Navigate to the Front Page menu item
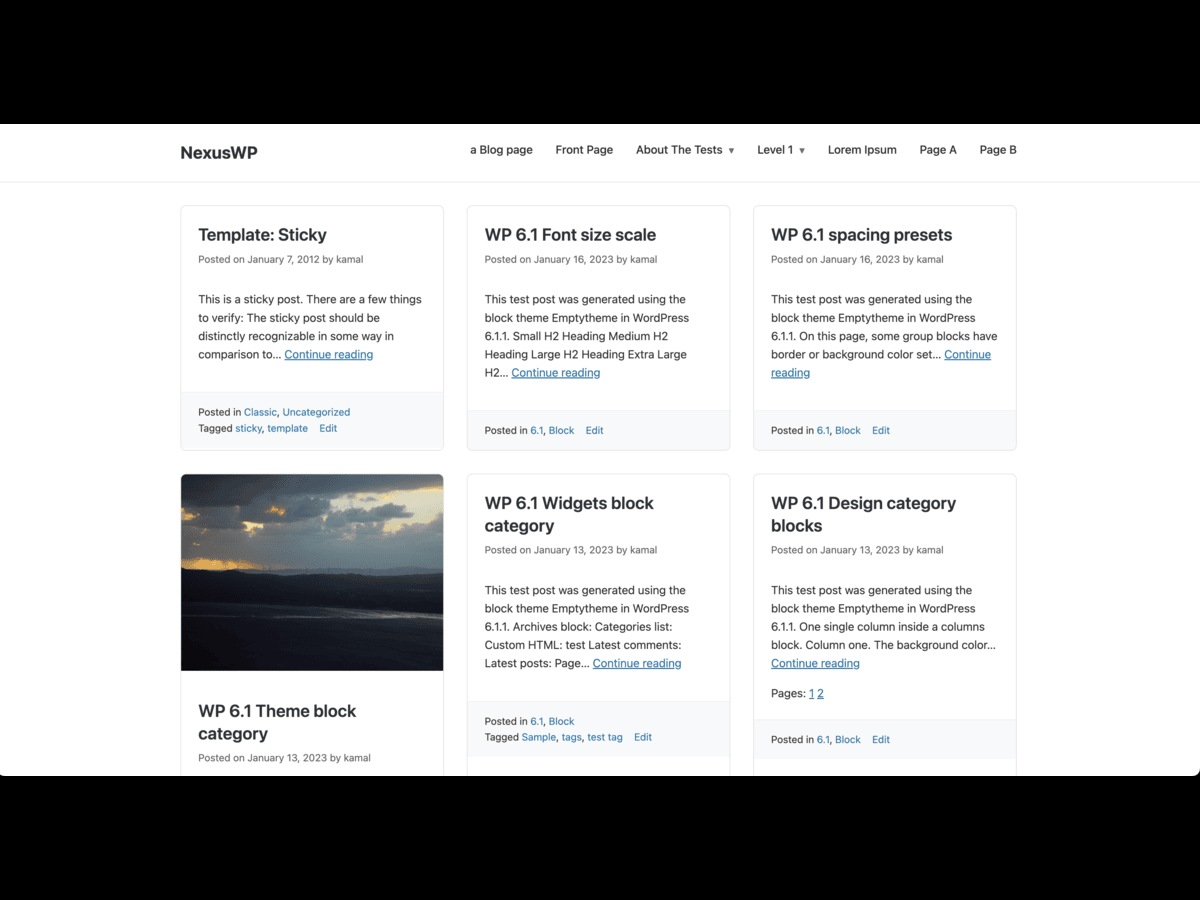Image resolution: width=1200 pixels, height=900 pixels. (x=584, y=149)
